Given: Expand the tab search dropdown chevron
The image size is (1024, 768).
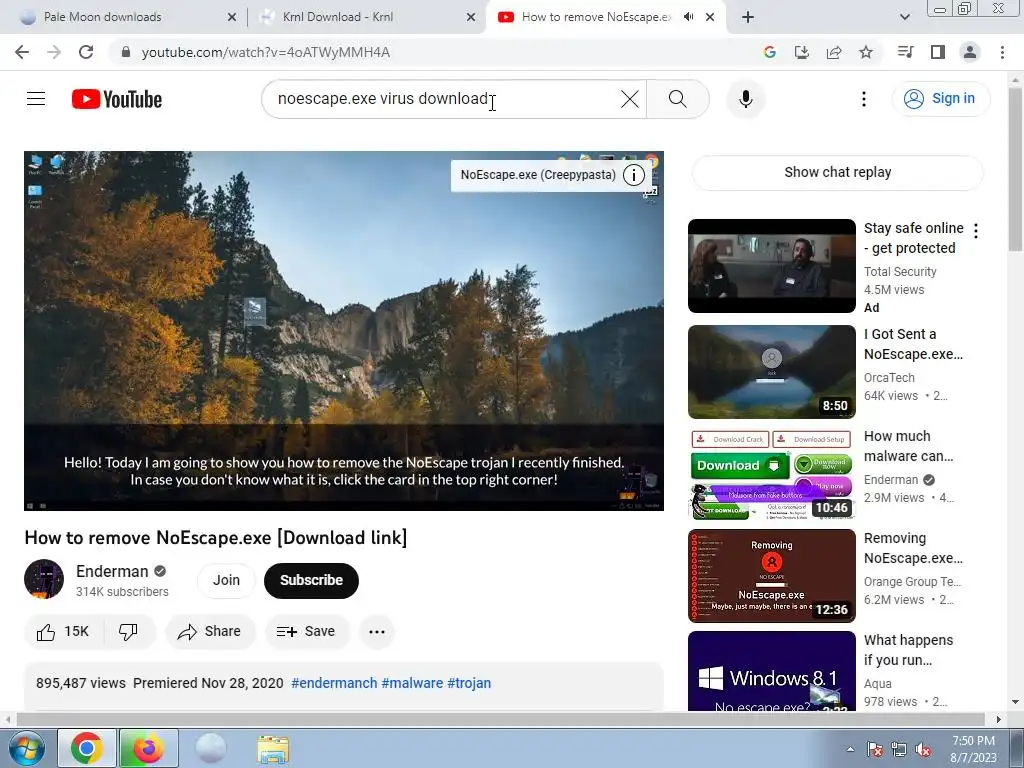Looking at the screenshot, I should click(x=904, y=17).
